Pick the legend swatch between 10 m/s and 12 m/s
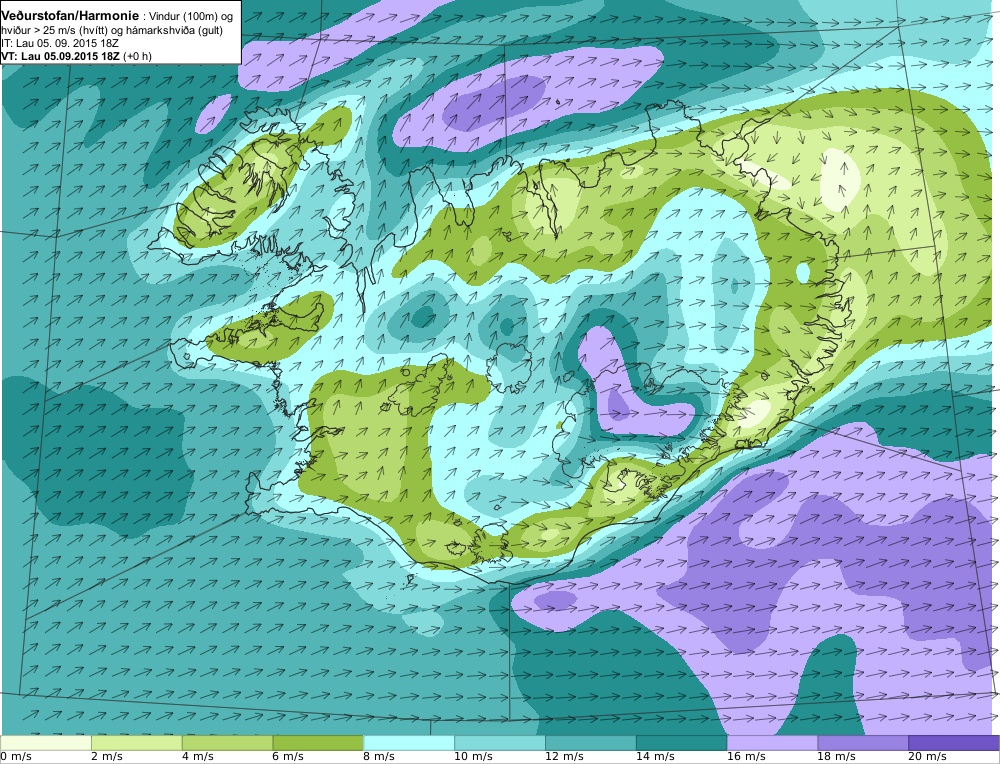This screenshot has height=764, width=1000. click(x=500, y=742)
